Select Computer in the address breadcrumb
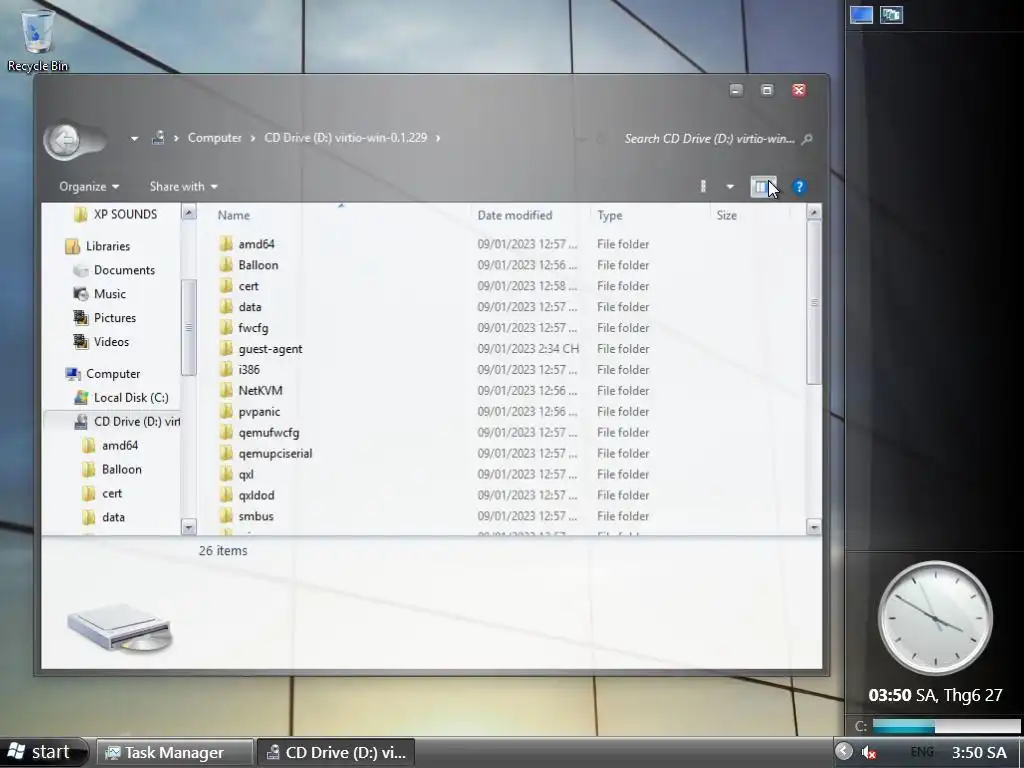 [x=214, y=138]
